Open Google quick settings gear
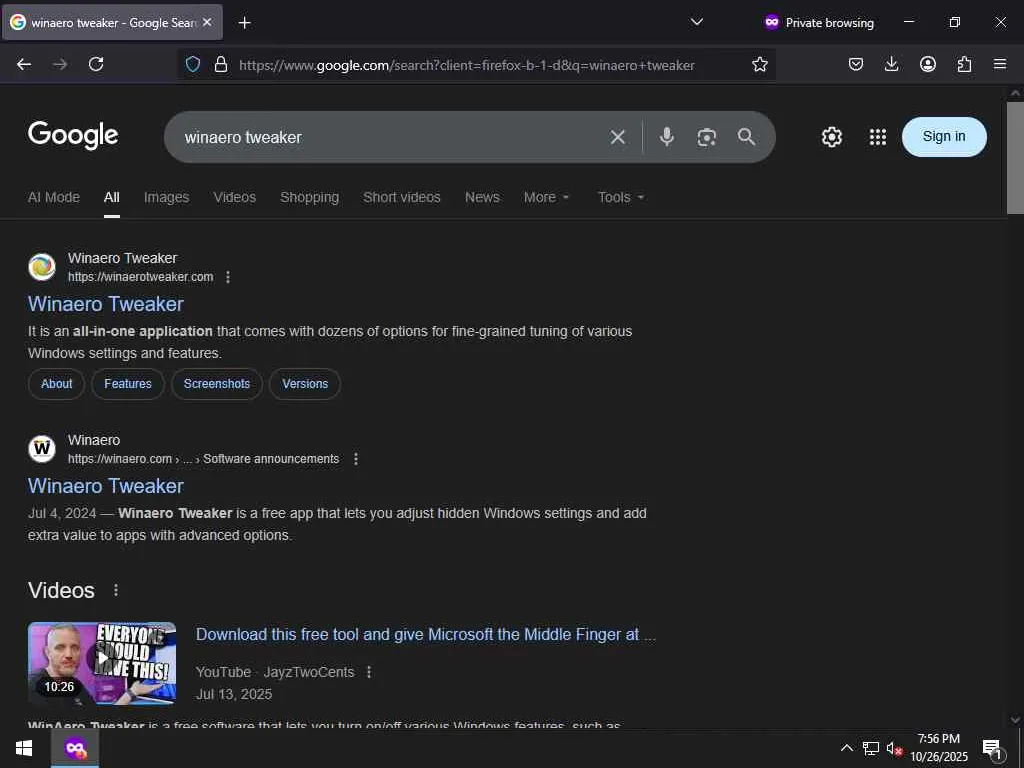Viewport: 1024px width, 768px height. (831, 137)
